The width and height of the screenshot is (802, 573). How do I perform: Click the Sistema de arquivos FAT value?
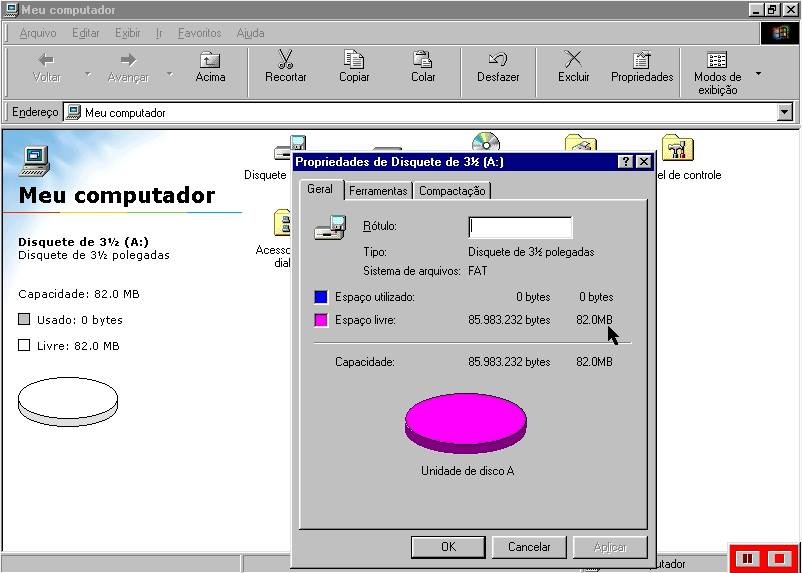coord(478,271)
